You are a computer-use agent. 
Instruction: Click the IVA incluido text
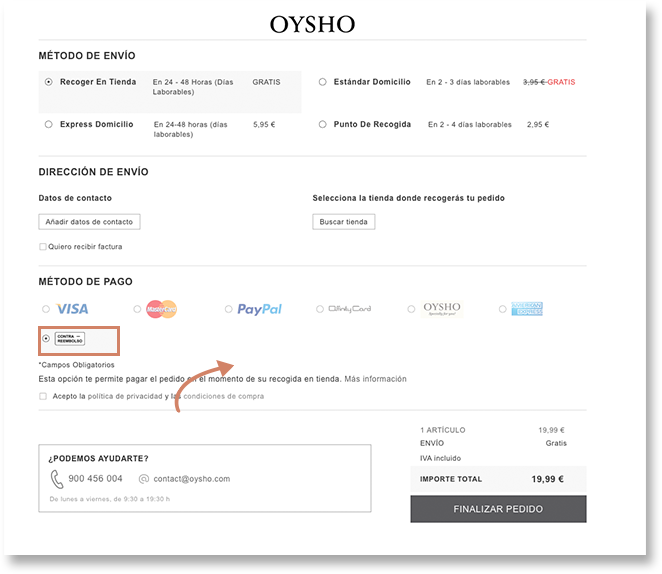pos(440,458)
